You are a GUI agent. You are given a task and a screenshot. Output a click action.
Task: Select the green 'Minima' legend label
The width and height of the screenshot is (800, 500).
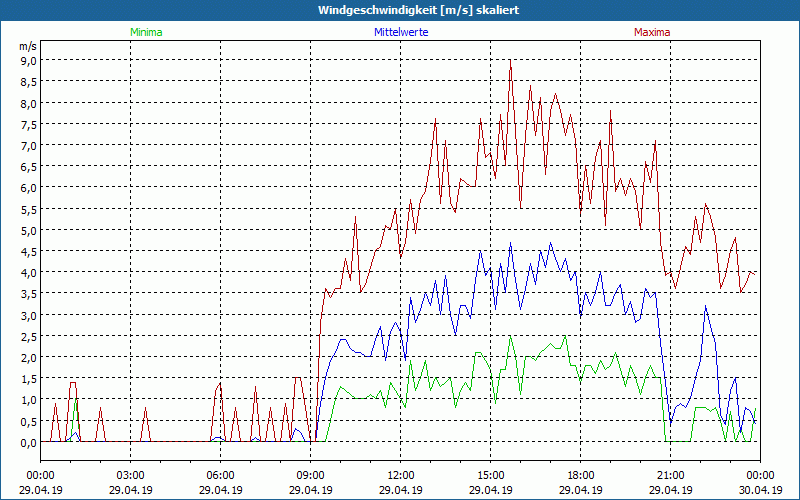(146, 32)
